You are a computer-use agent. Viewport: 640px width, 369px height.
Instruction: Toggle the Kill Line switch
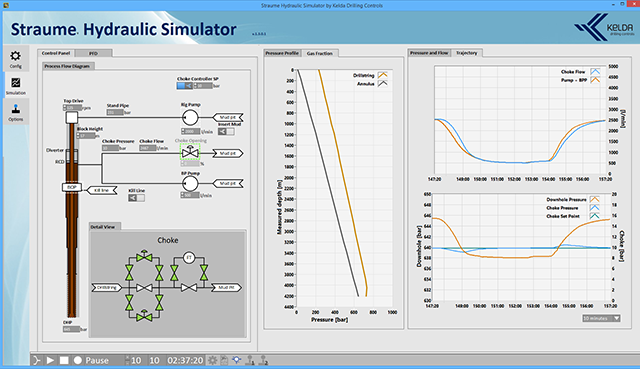[136, 198]
